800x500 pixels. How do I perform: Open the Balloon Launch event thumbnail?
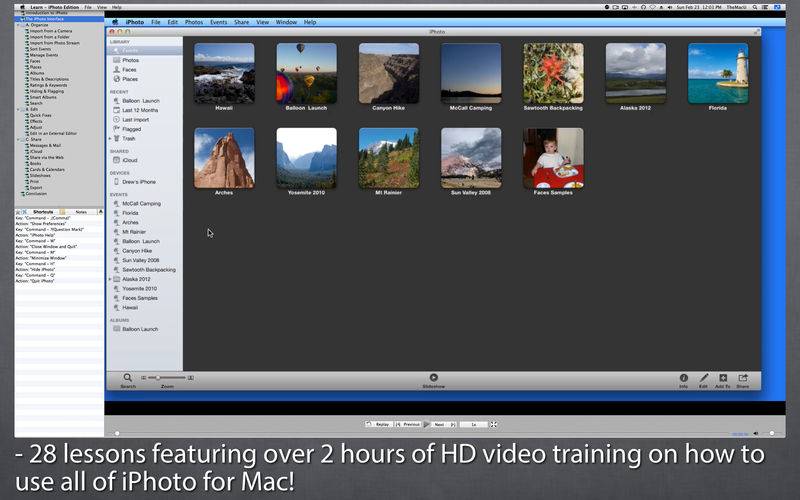pyautogui.click(x=307, y=73)
